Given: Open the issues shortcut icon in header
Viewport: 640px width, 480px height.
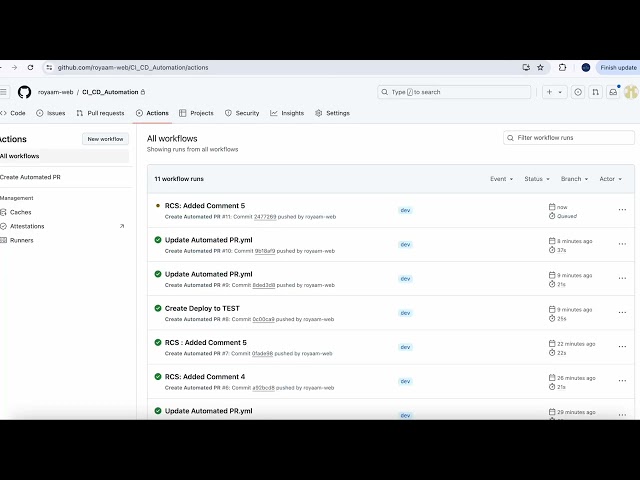Looking at the screenshot, I should (578, 92).
